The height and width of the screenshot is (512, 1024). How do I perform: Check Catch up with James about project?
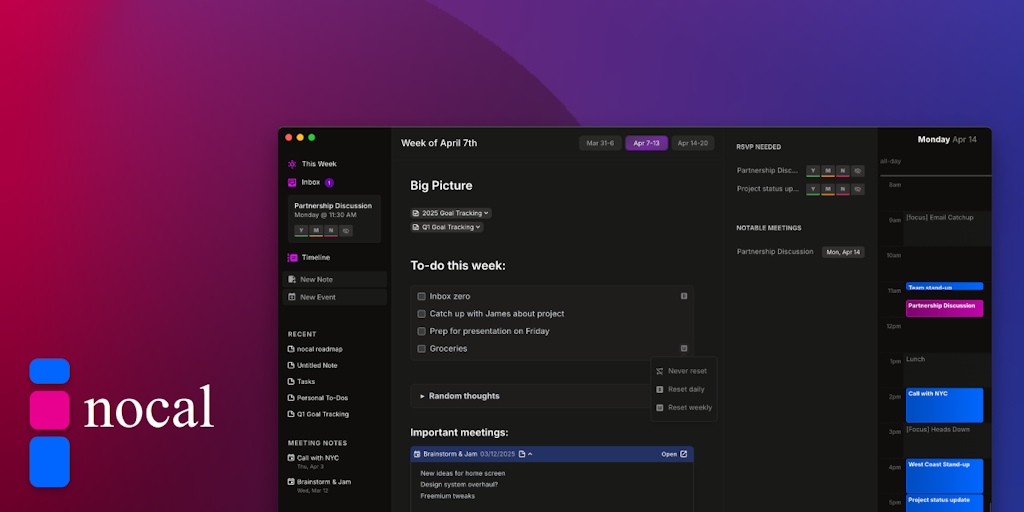pos(421,314)
